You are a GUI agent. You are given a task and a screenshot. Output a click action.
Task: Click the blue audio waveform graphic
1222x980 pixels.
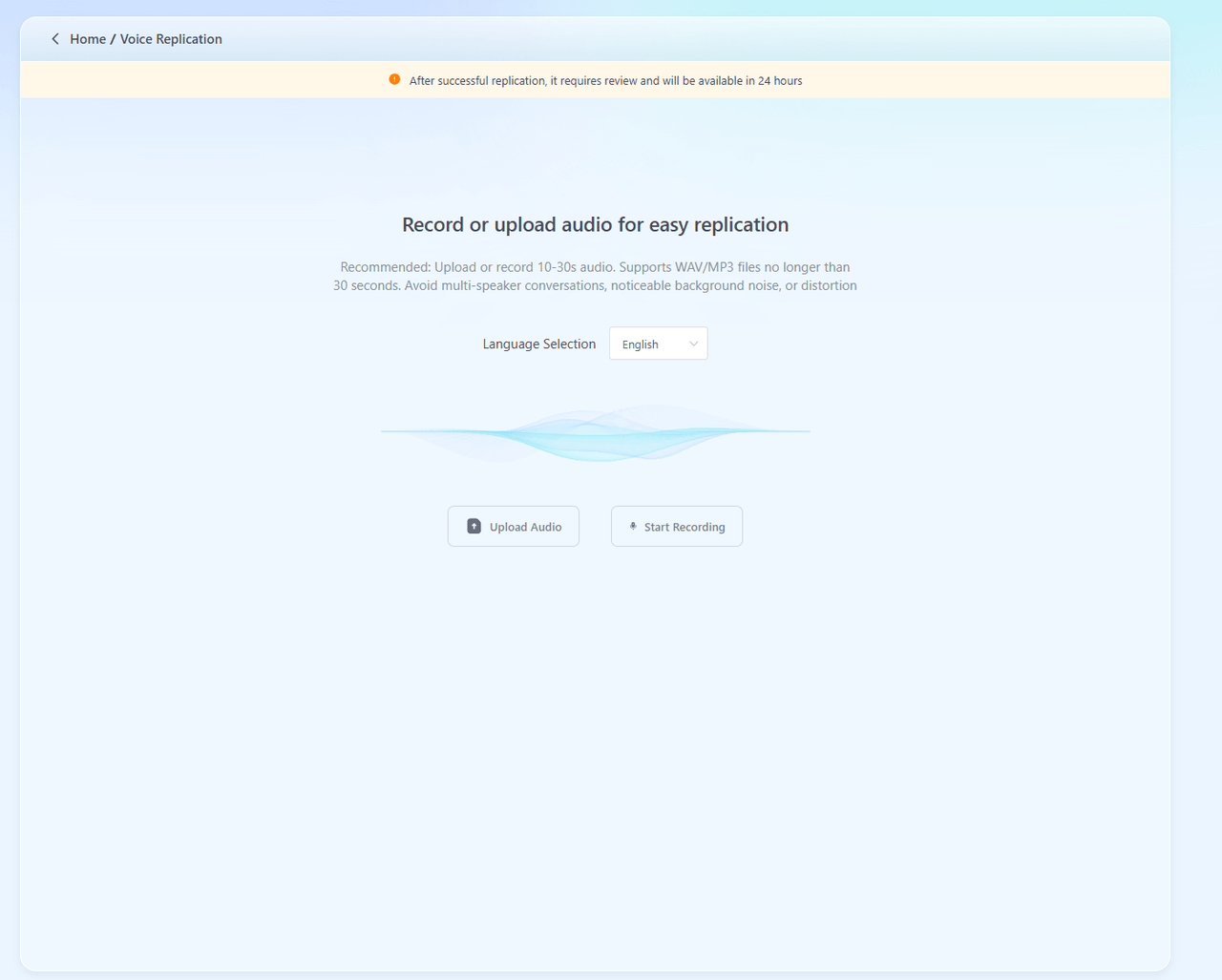tap(595, 433)
